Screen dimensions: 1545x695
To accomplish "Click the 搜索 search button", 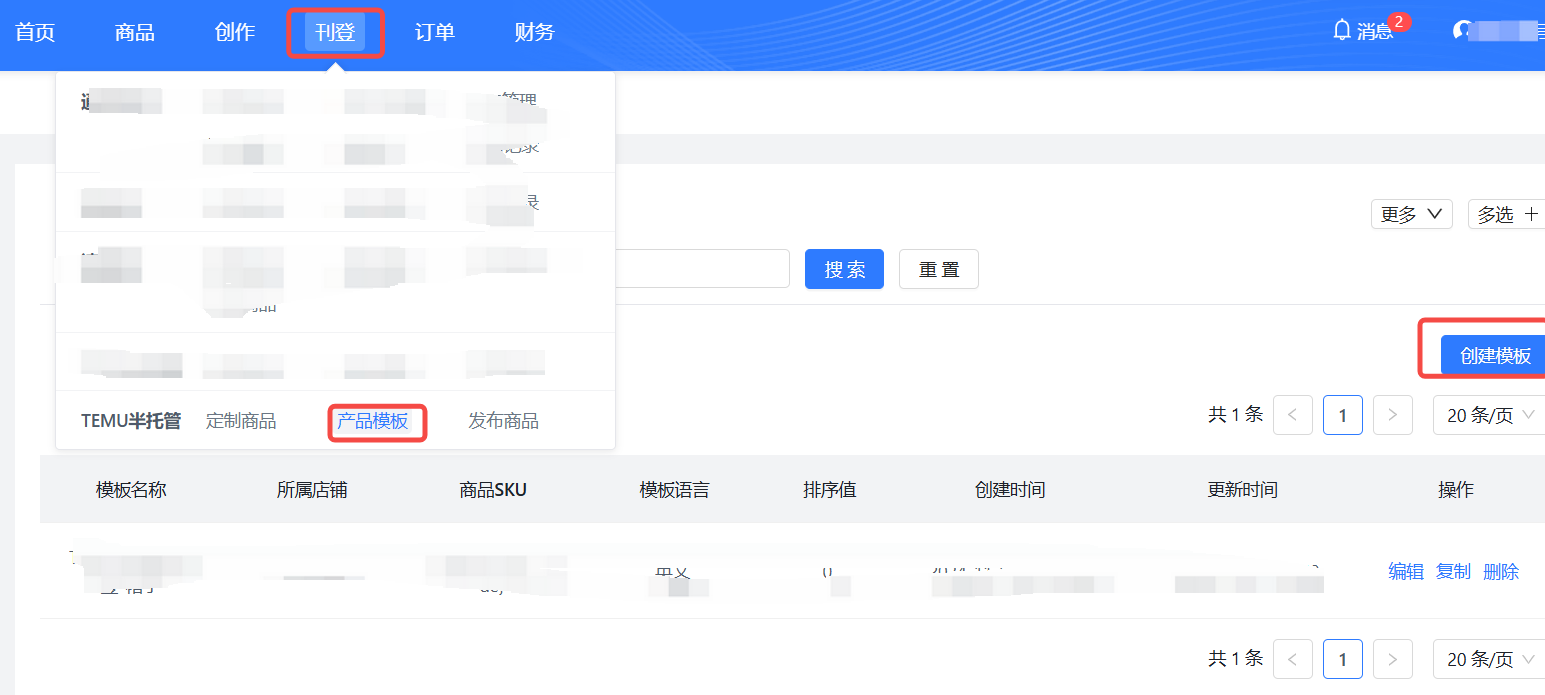I will (843, 268).
